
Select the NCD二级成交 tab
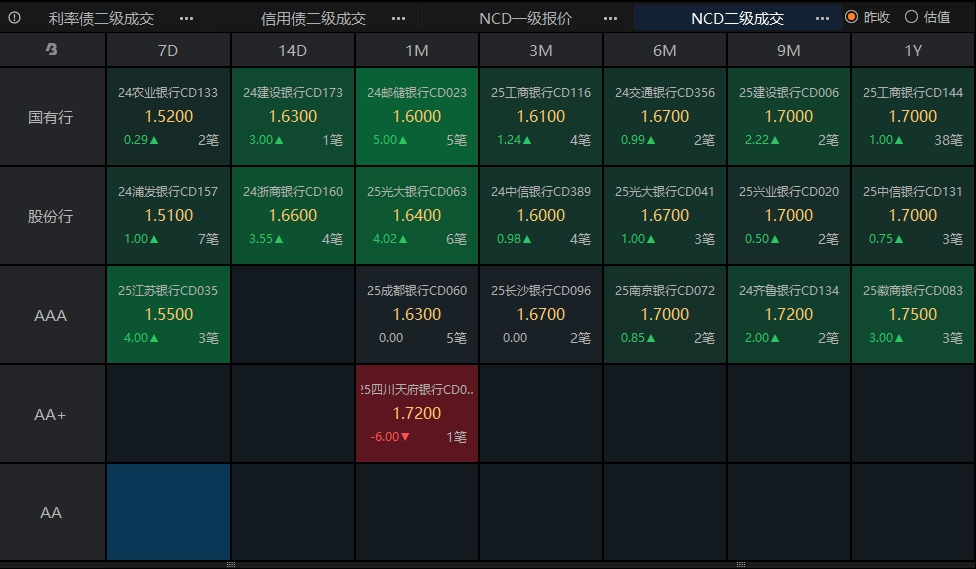click(738, 19)
